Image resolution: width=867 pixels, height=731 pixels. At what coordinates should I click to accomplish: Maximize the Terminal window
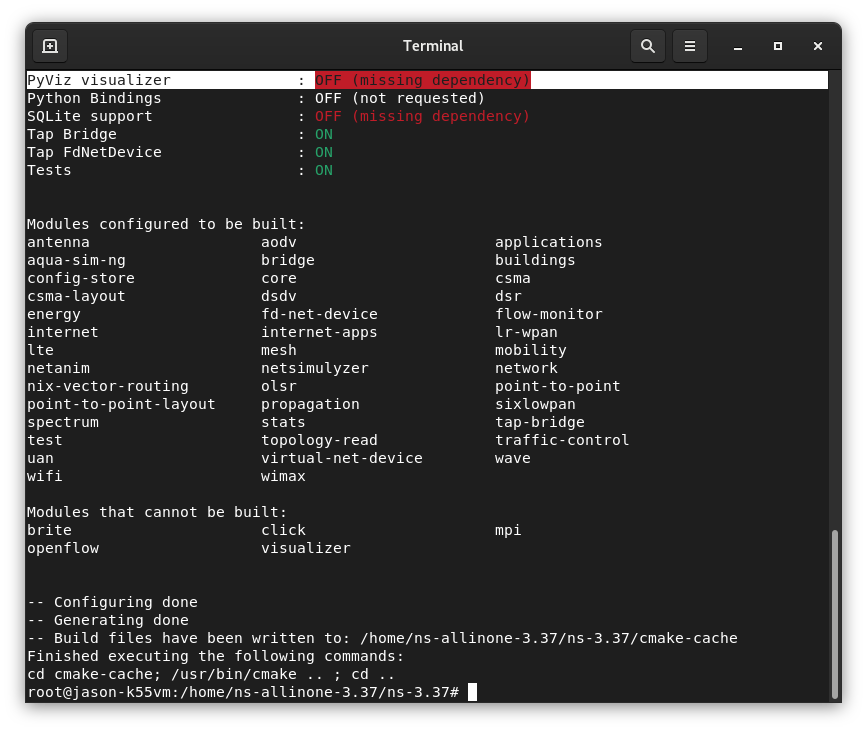[777, 46]
